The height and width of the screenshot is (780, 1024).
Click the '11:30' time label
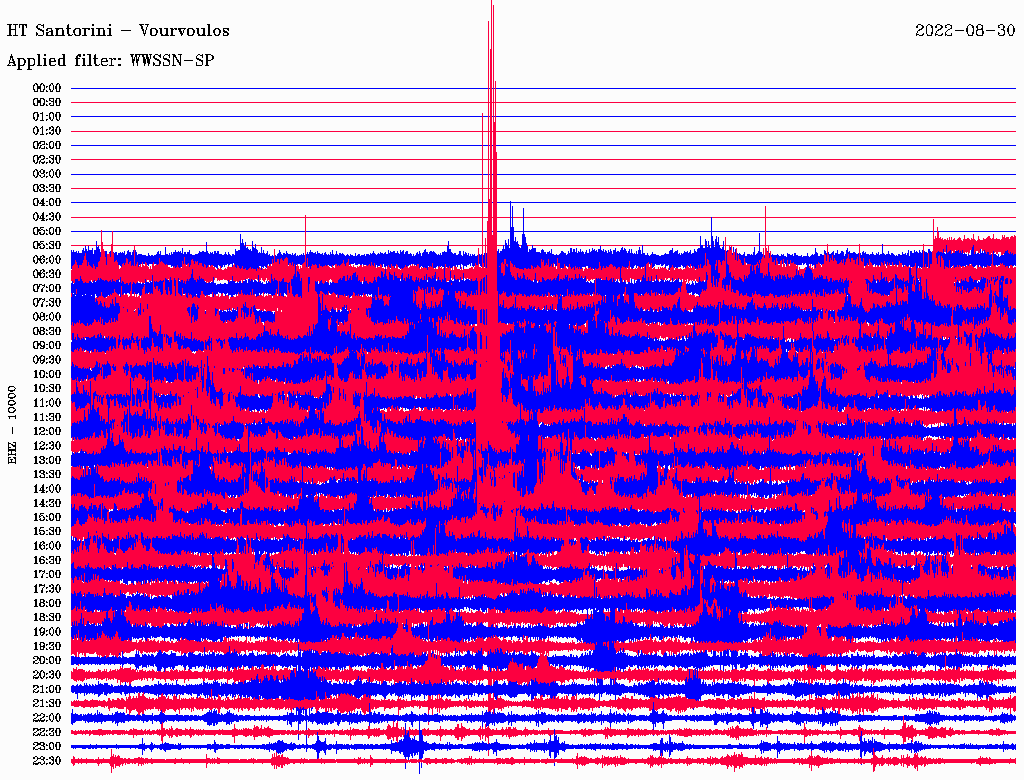pos(46,417)
